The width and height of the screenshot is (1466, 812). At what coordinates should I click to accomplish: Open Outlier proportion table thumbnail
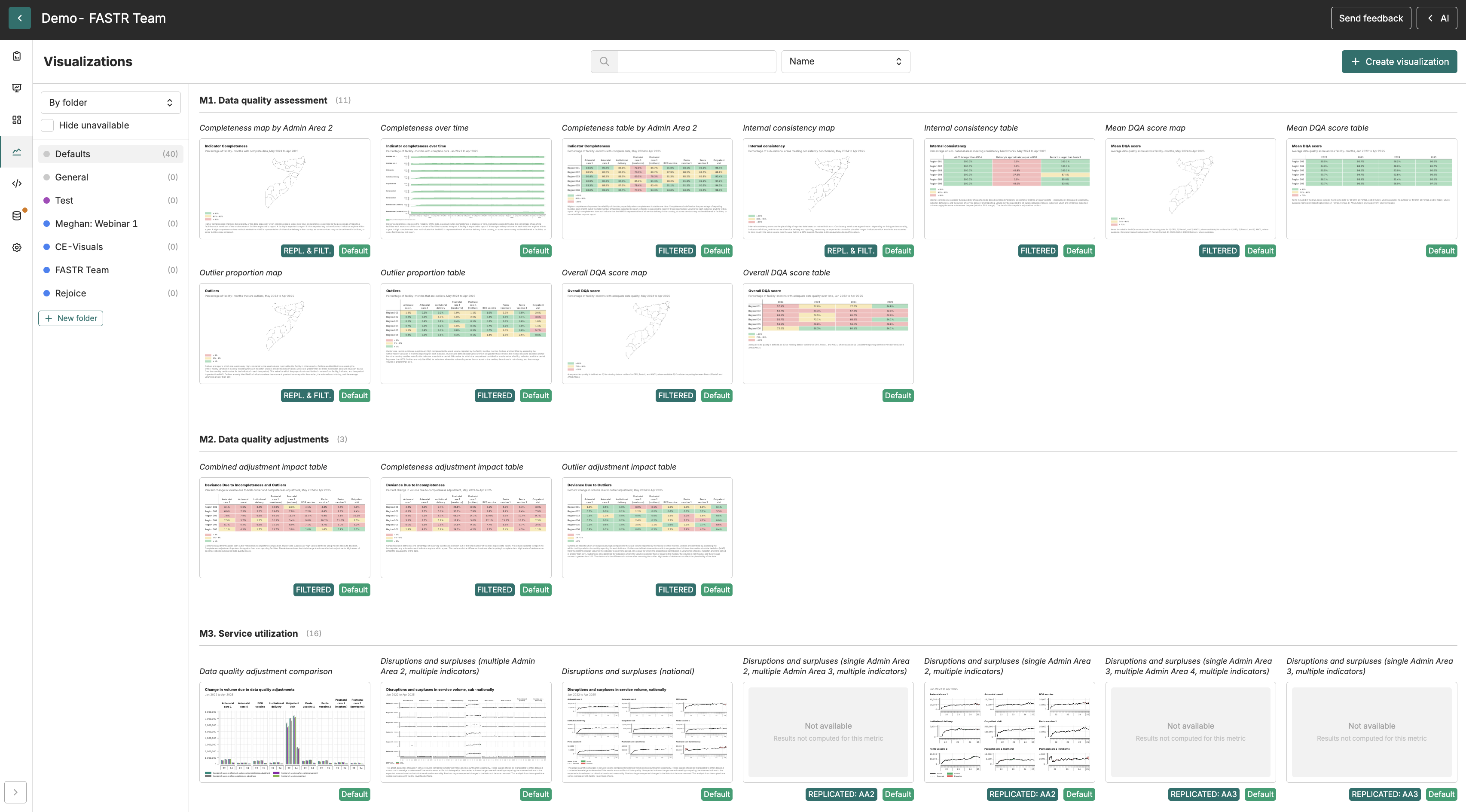[x=466, y=333]
